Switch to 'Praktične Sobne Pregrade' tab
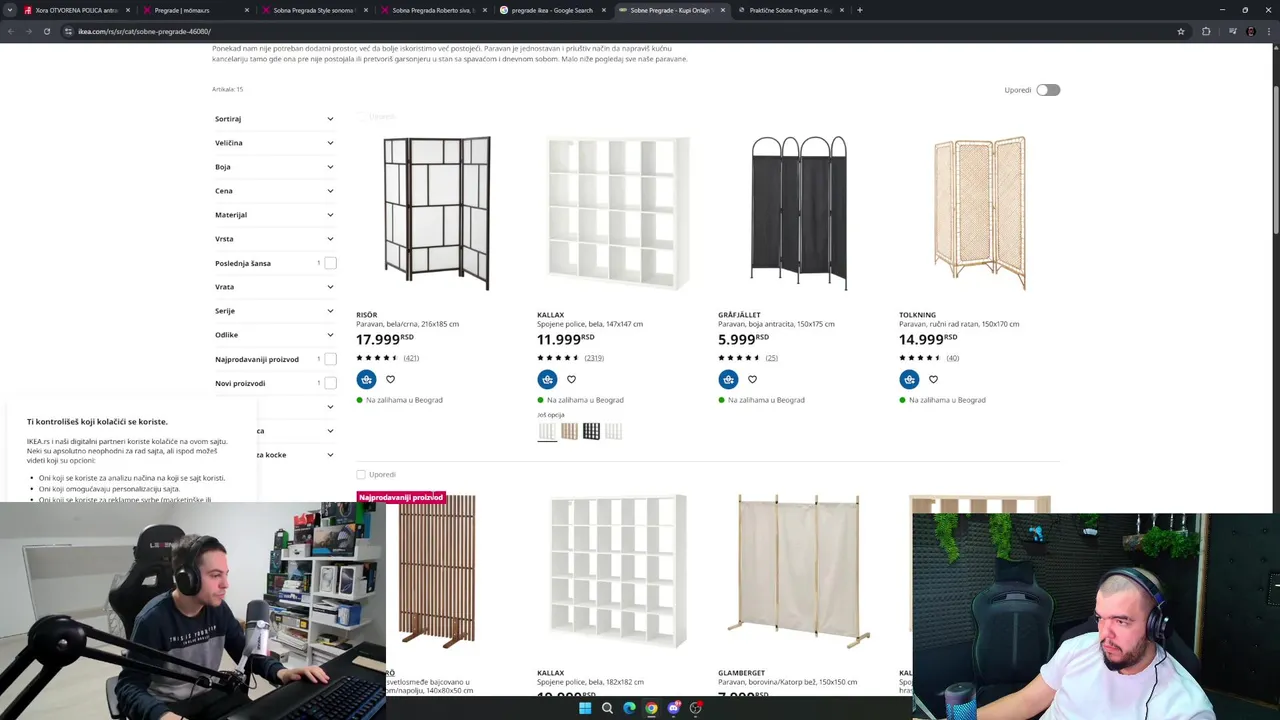Screen dimensions: 1280x720 coord(790,10)
